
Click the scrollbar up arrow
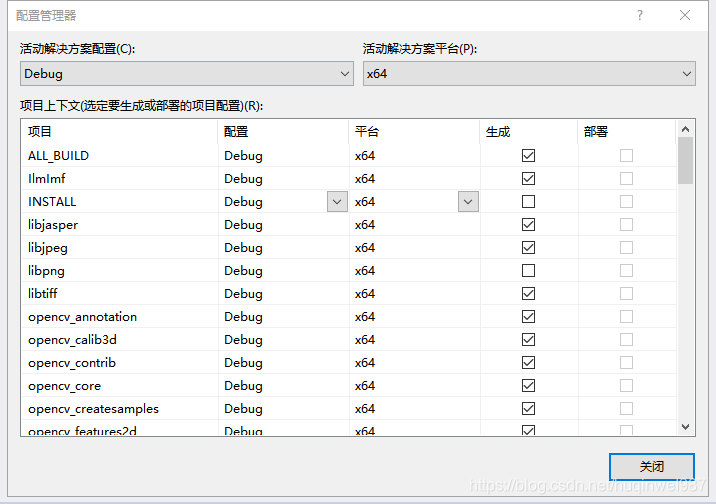coord(685,129)
